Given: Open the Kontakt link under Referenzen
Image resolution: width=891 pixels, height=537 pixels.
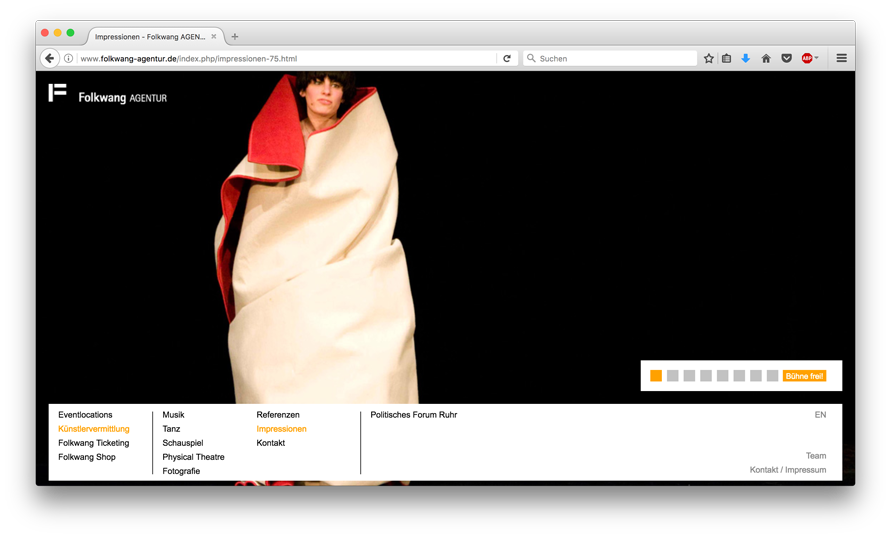Looking at the screenshot, I should (x=270, y=443).
